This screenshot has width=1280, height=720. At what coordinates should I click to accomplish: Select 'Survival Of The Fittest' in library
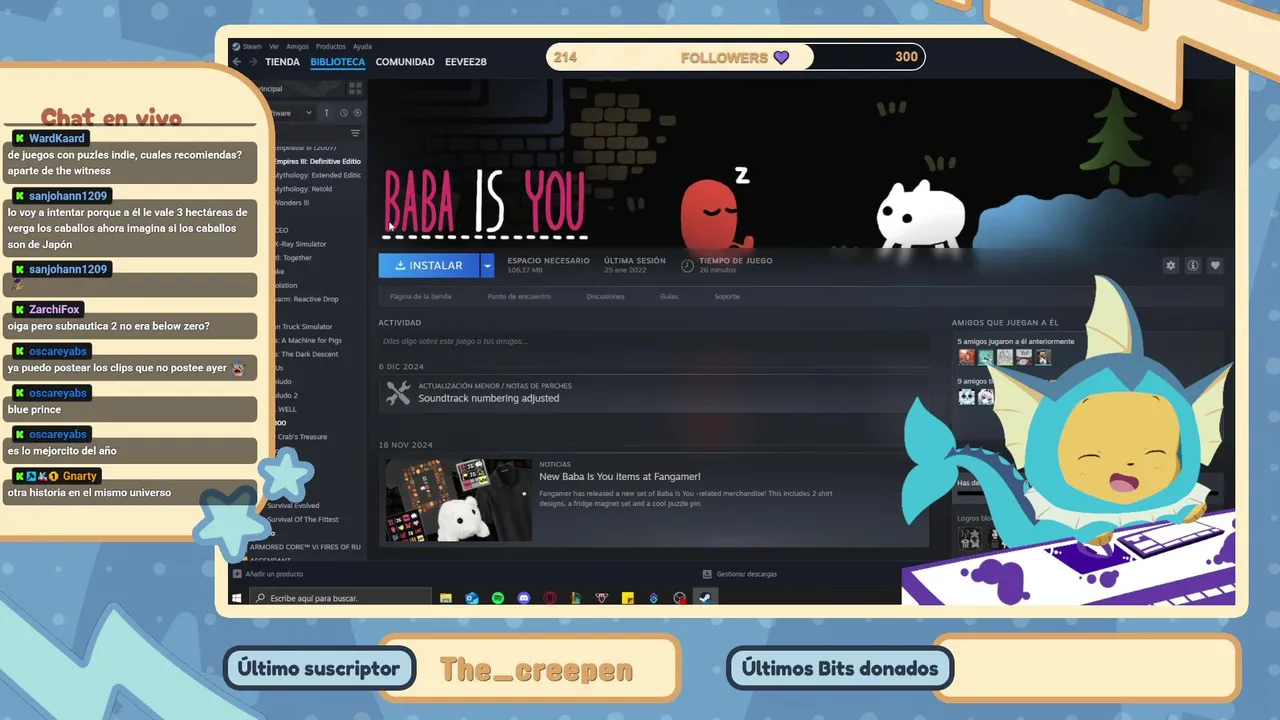[x=303, y=519]
